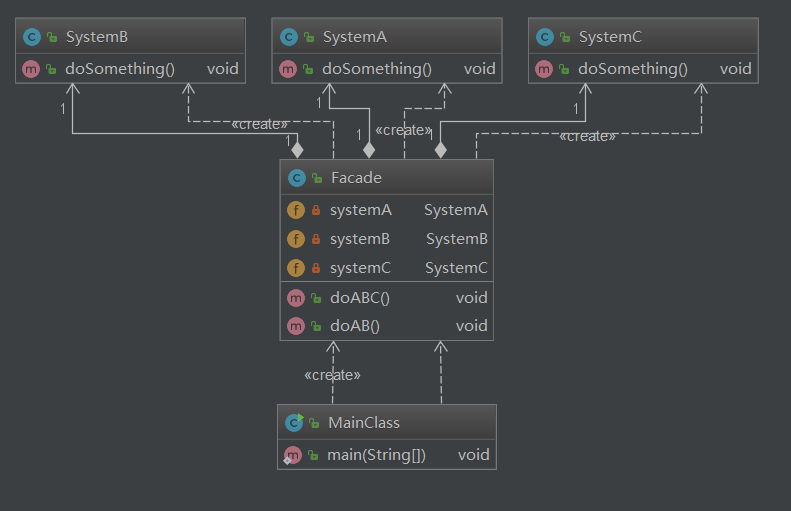Screen dimensions: 791x511
Task: Select the SystemB class title
Action: tap(97, 37)
